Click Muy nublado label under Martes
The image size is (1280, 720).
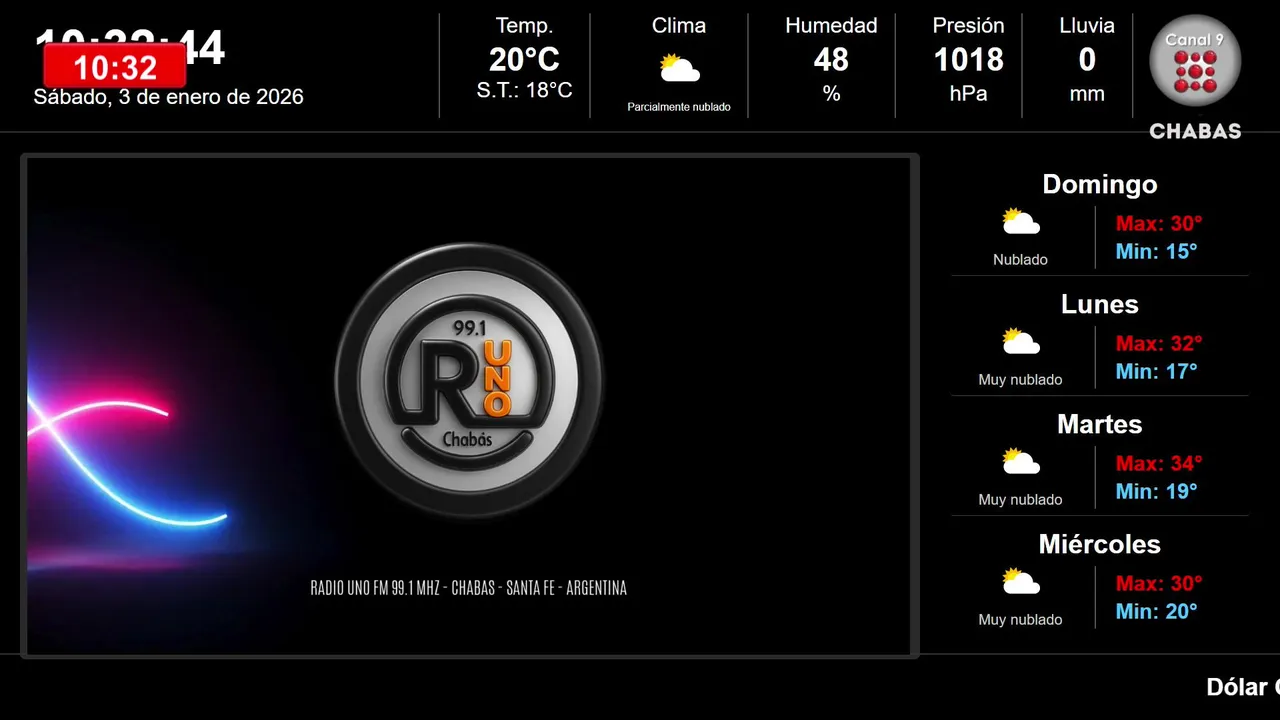[x=1020, y=500]
